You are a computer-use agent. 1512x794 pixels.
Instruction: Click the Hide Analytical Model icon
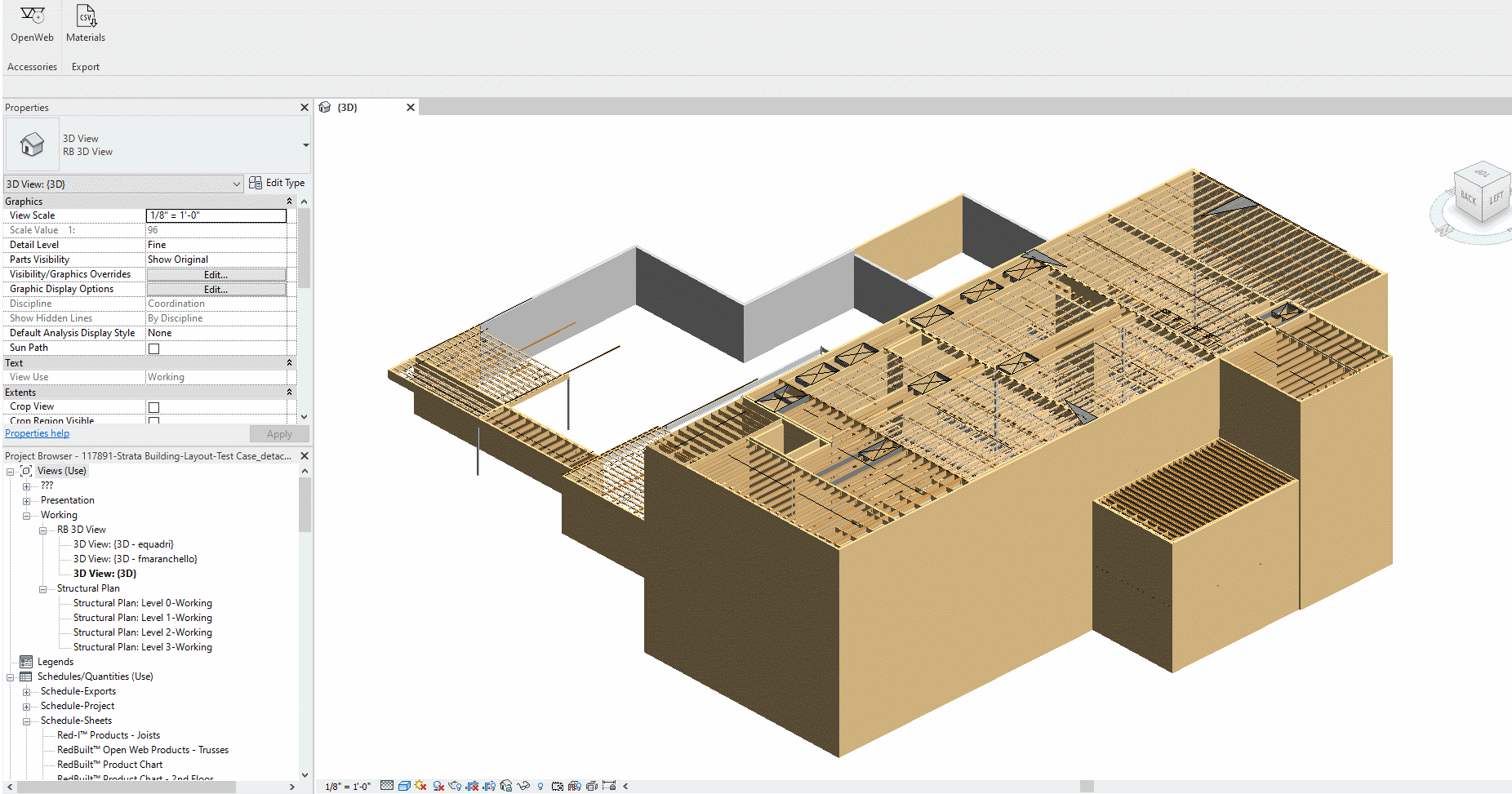tap(575, 786)
